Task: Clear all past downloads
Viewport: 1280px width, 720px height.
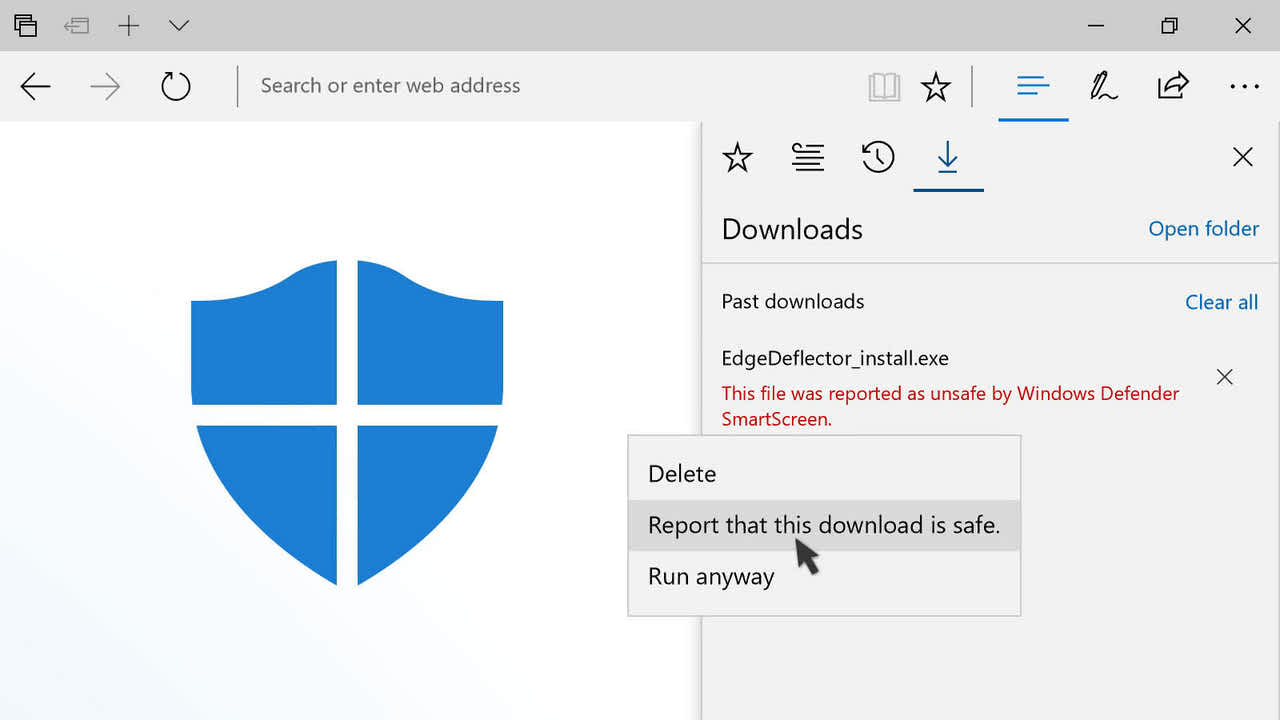Action: pyautogui.click(x=1221, y=302)
